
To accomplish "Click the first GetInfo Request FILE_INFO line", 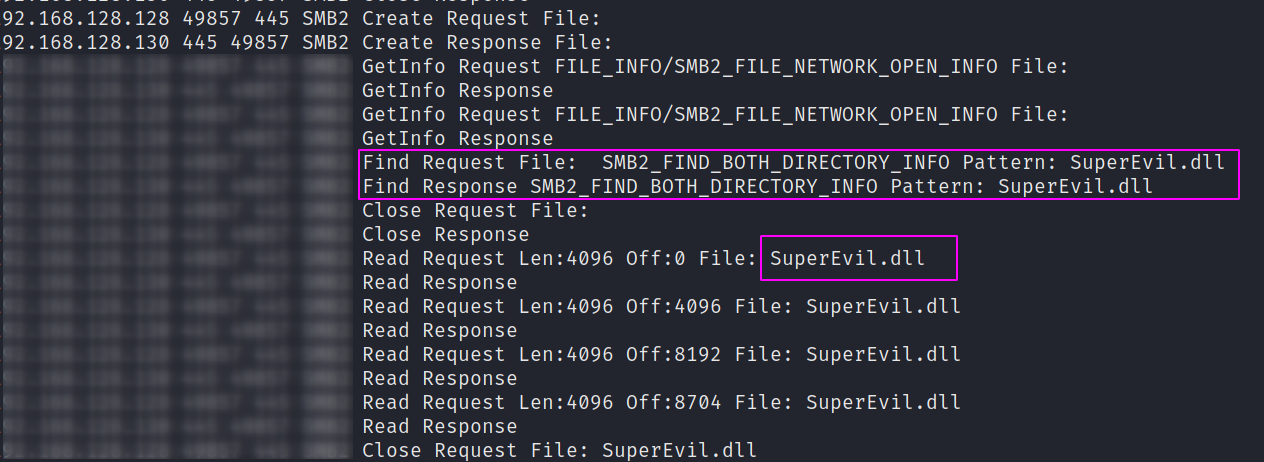I will [x=716, y=67].
